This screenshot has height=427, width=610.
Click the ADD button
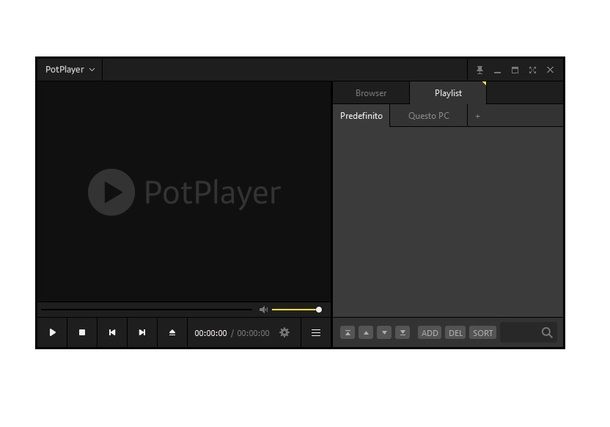tap(430, 333)
